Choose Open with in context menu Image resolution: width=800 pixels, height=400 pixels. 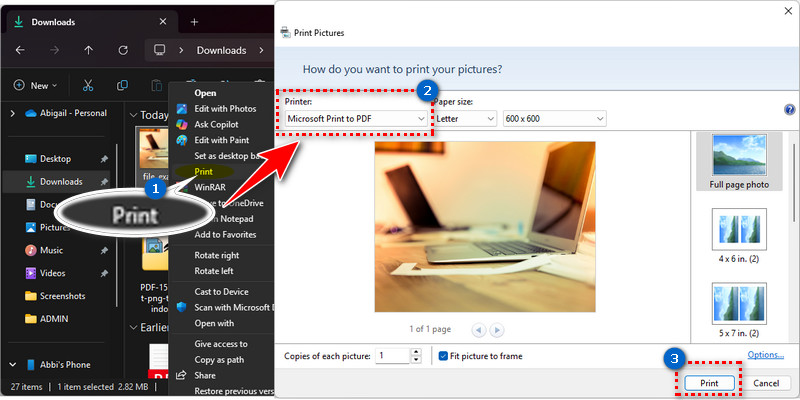tap(214, 323)
